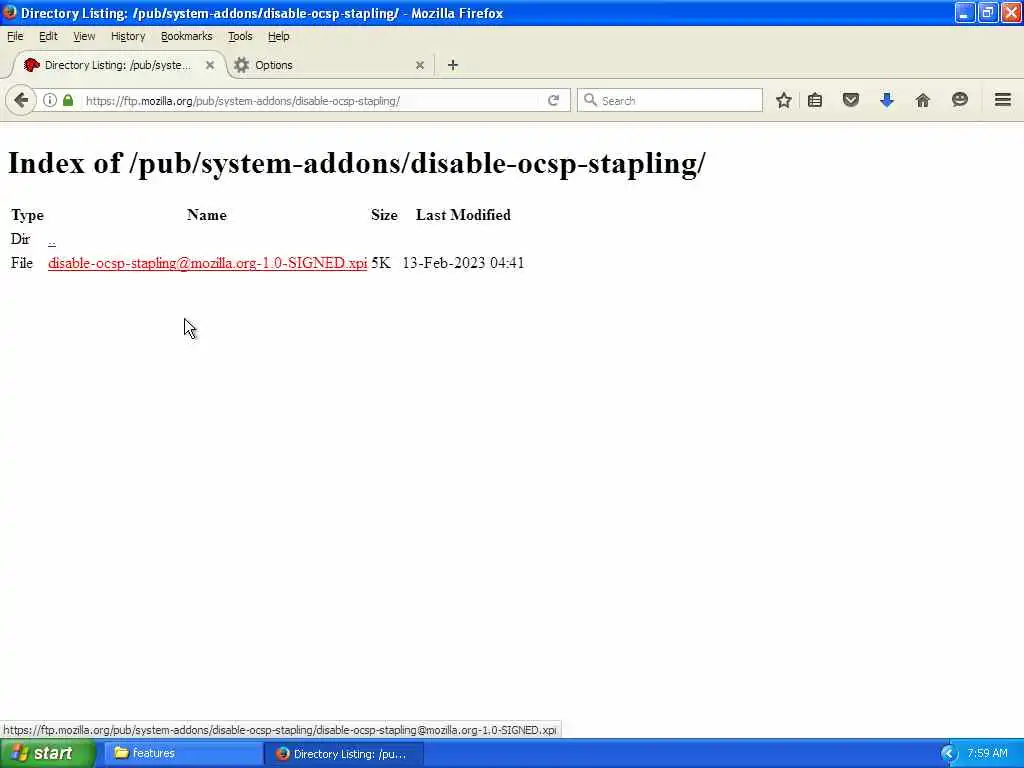
Task: Switch to the Options tab
Action: (330, 65)
